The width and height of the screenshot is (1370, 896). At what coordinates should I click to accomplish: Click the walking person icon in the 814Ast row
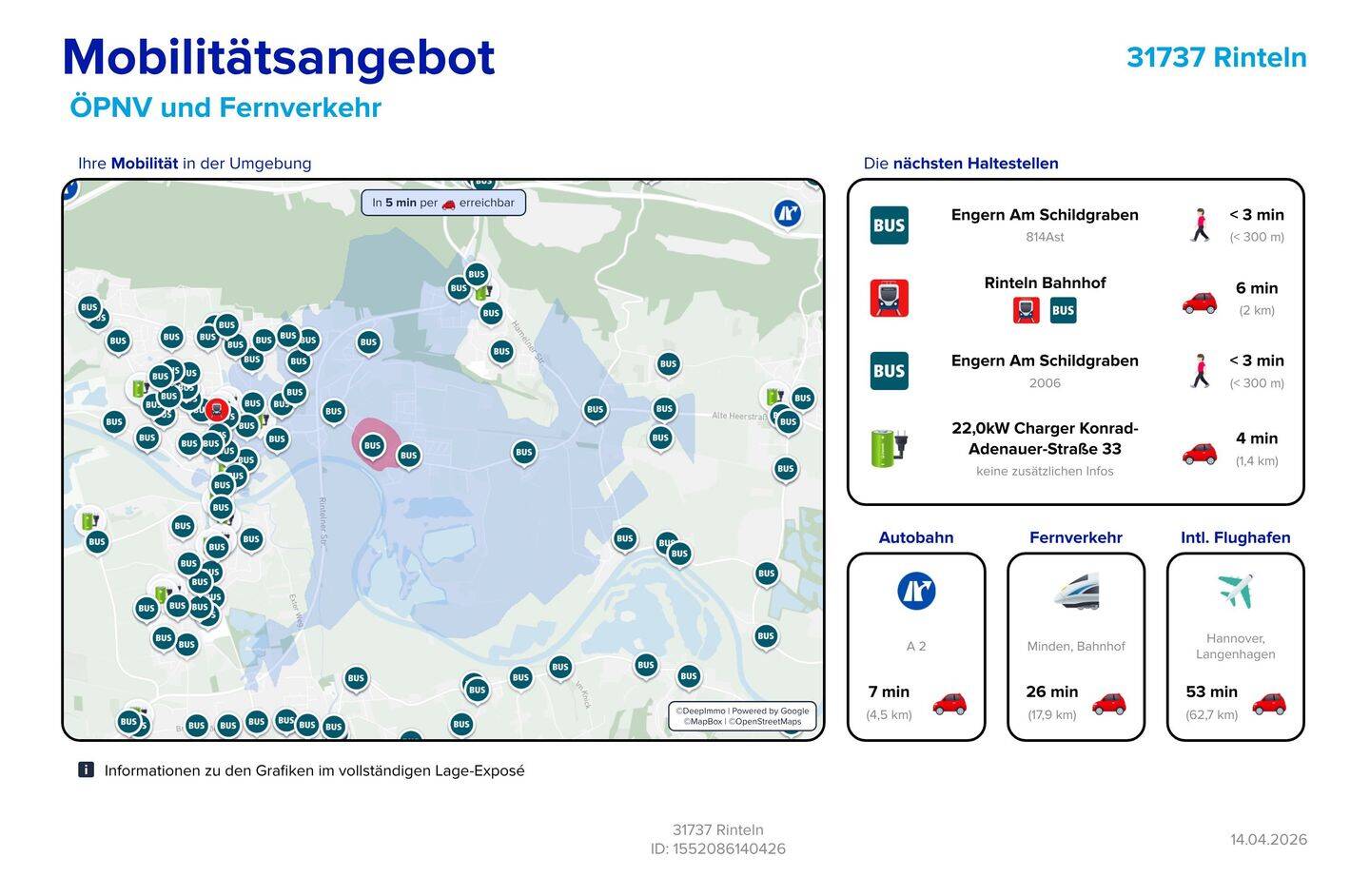1200,225
